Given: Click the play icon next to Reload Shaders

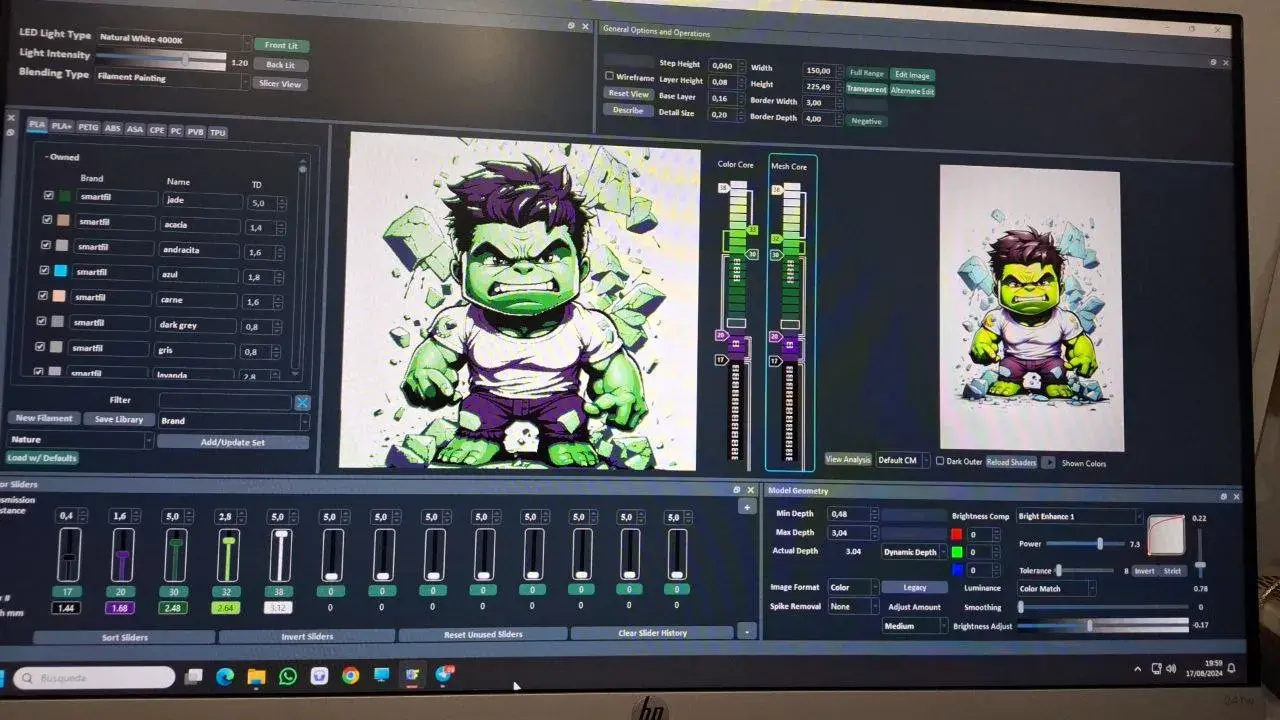Looking at the screenshot, I should [1048, 462].
